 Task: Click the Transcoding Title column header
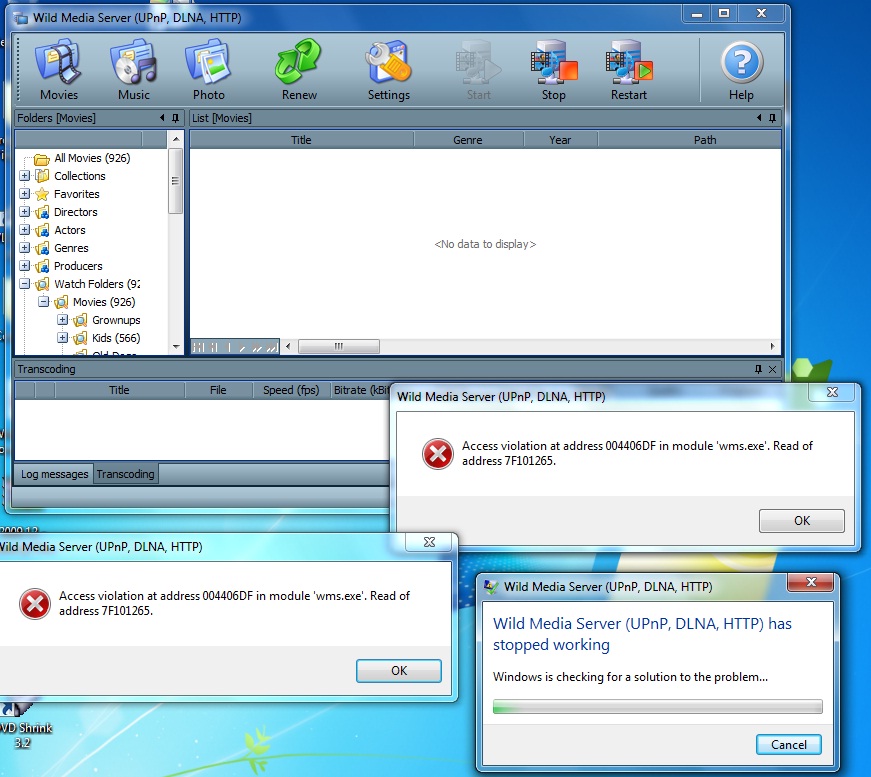(119, 390)
